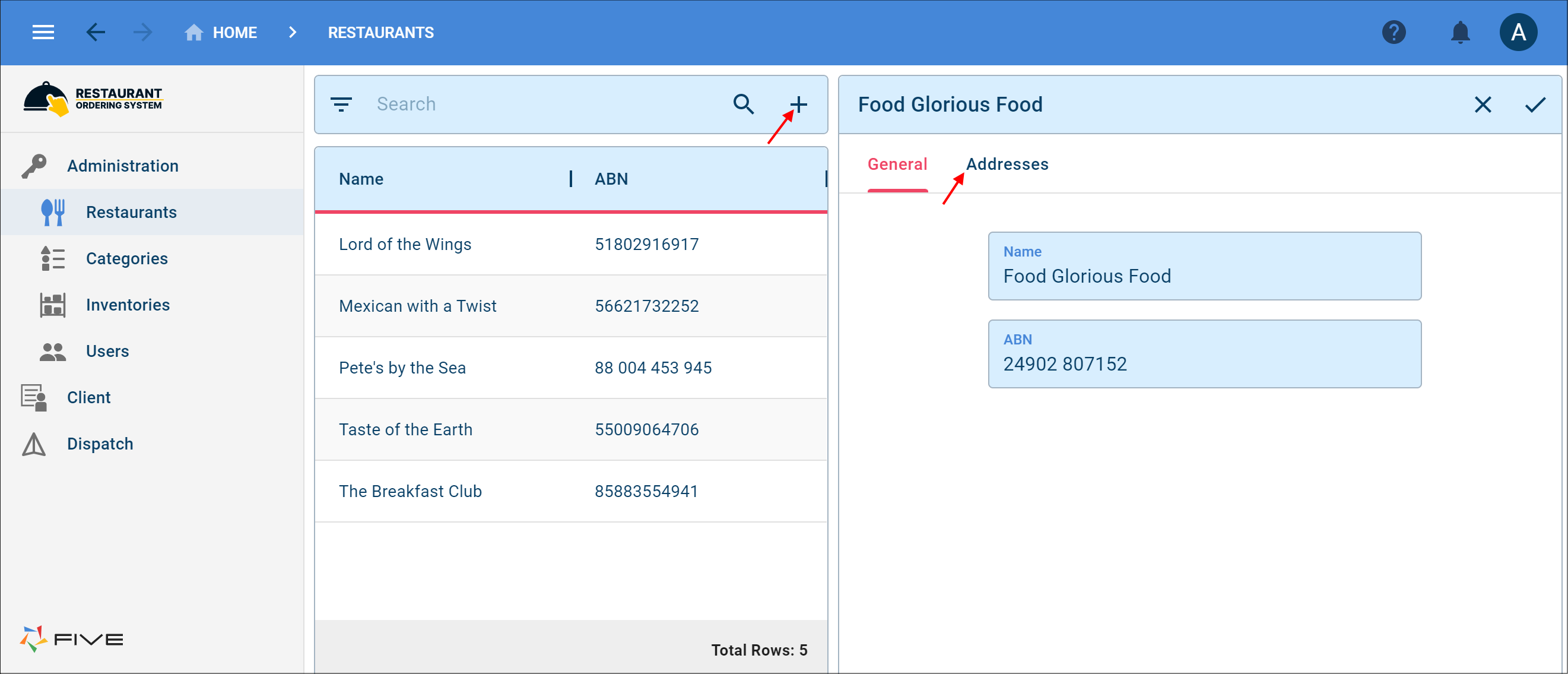
Task: Click the Users people icon
Action: tap(53, 352)
